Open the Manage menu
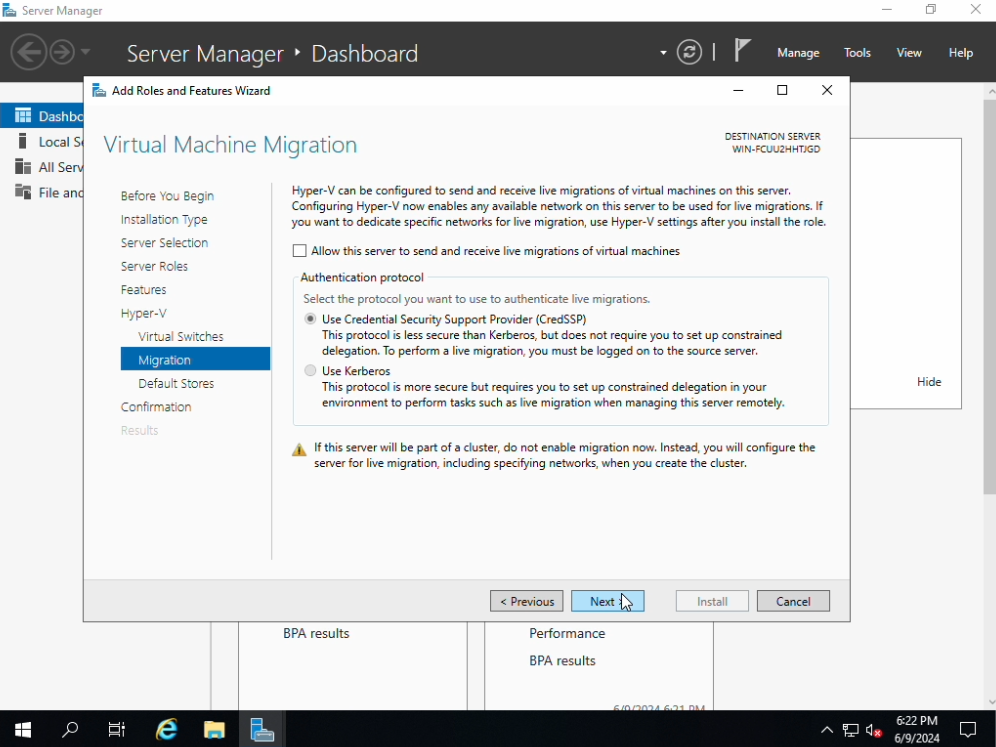The image size is (996, 747). (798, 53)
